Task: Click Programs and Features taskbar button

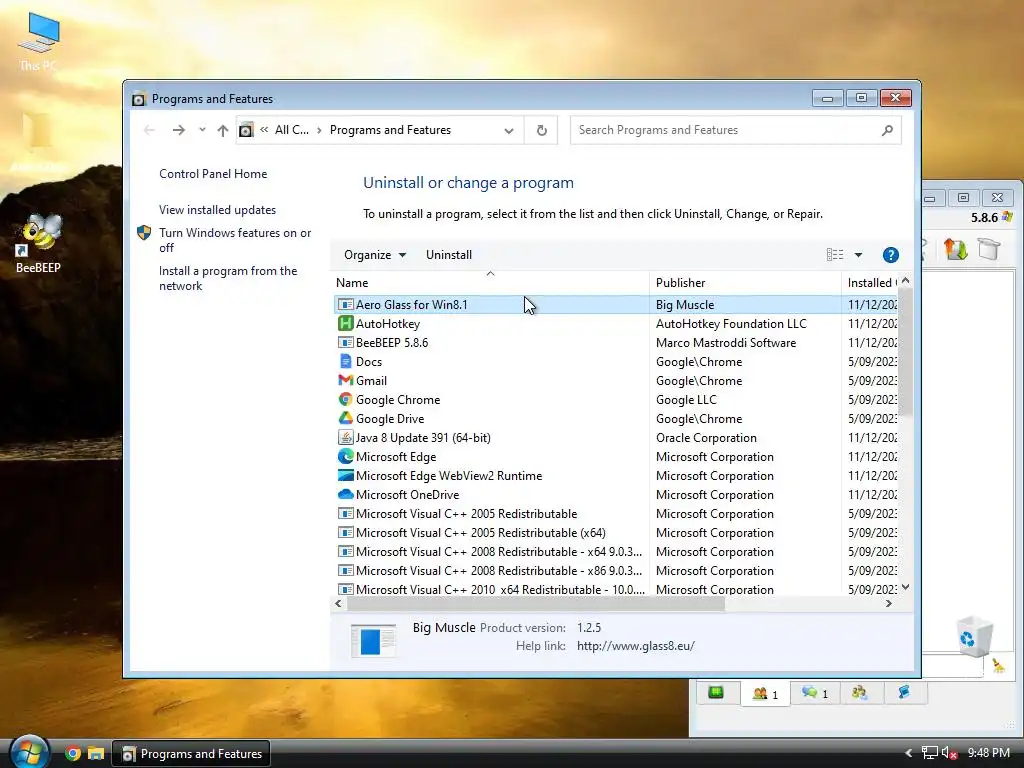Action: pyautogui.click(x=191, y=754)
